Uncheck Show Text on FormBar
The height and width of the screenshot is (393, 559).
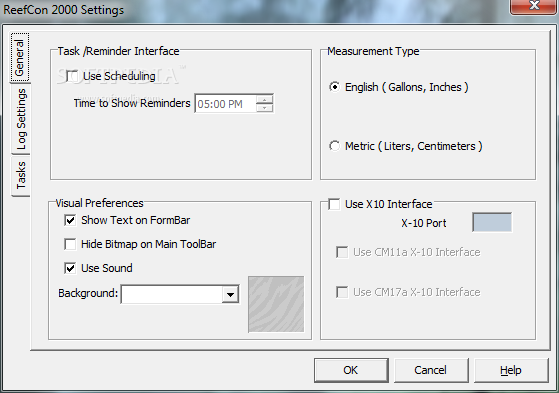pos(70,220)
